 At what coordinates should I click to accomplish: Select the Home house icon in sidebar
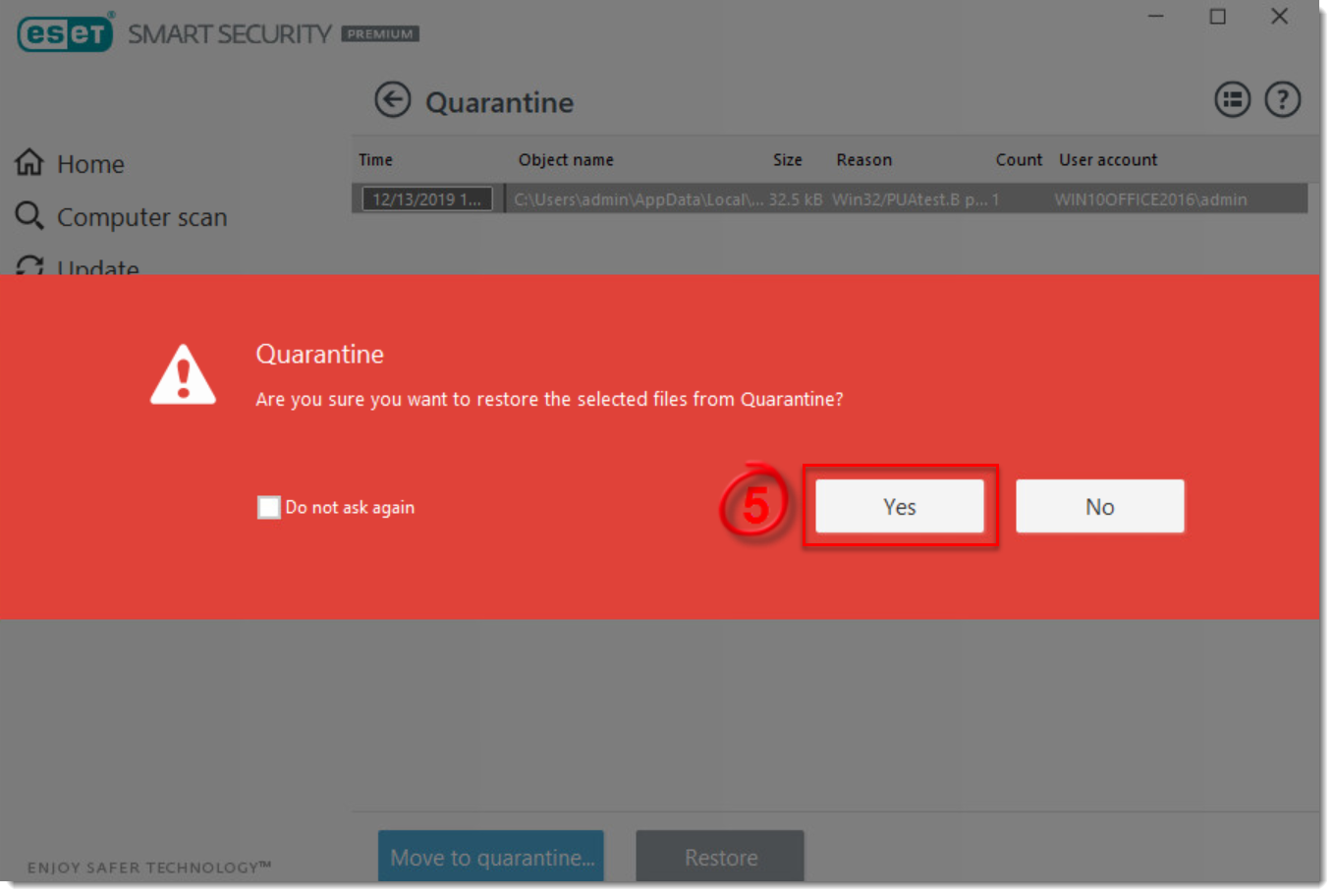pos(29,163)
